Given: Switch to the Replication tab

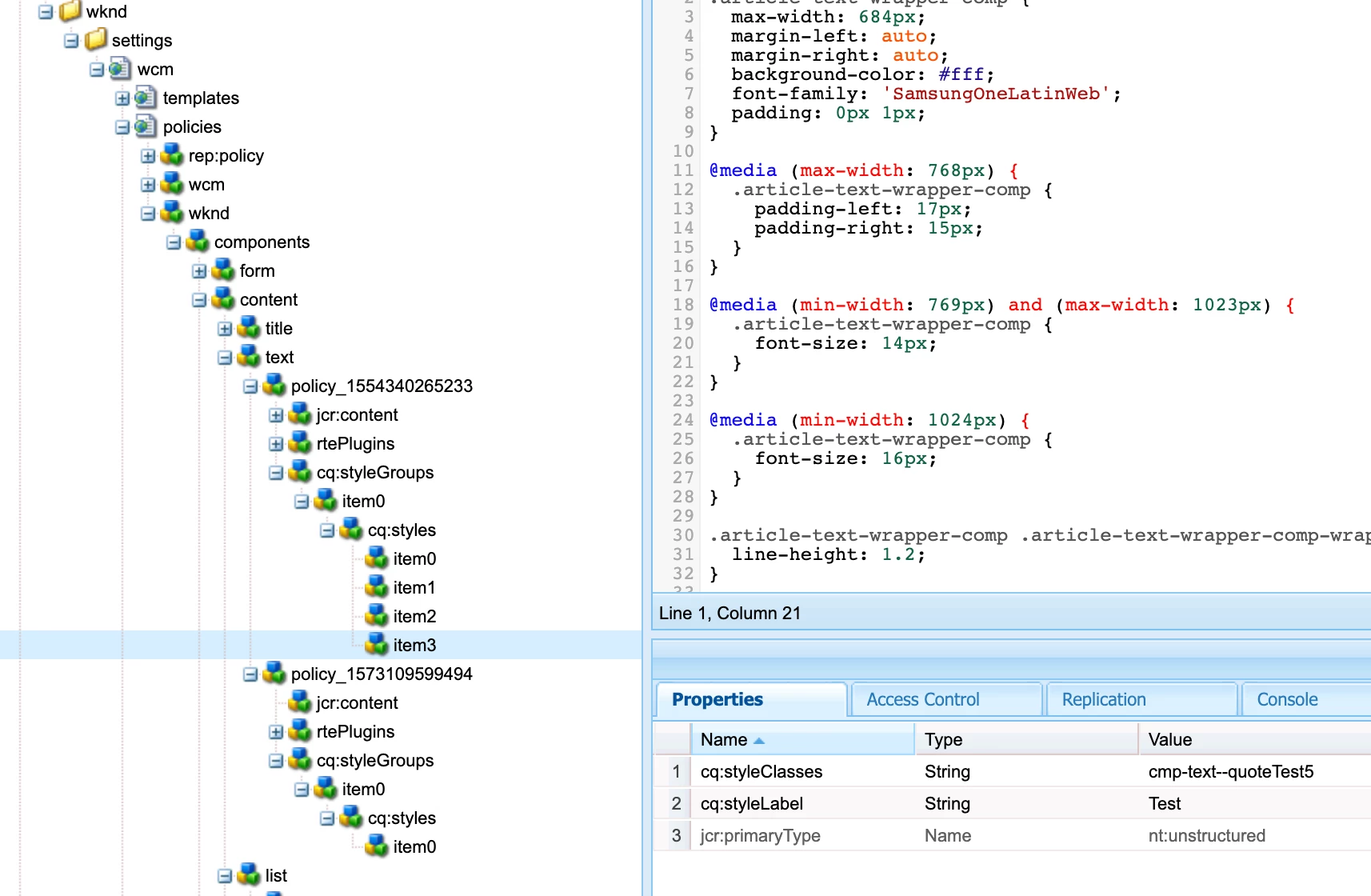Looking at the screenshot, I should tap(1141, 699).
